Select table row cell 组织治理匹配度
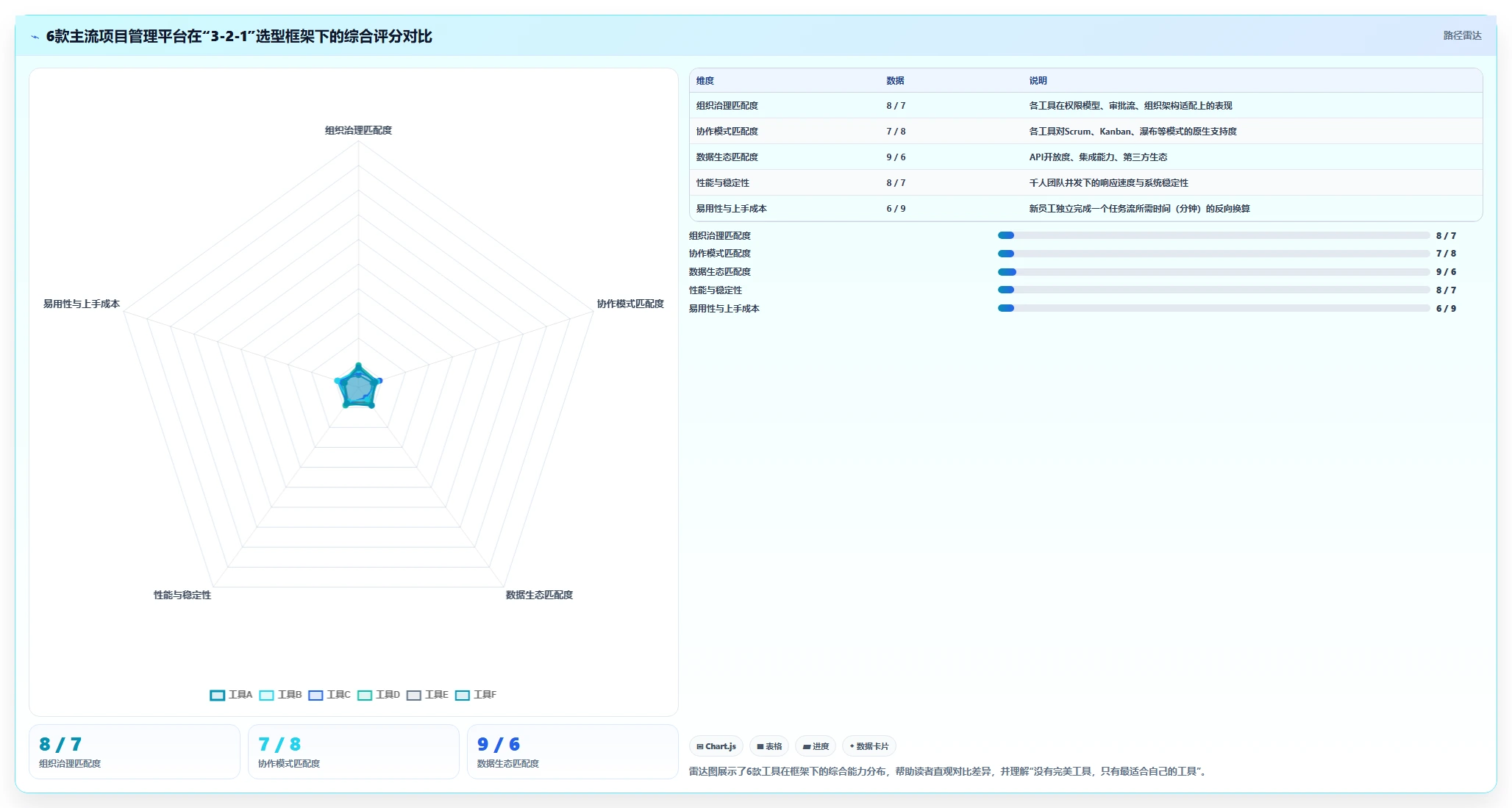Image resolution: width=1512 pixels, height=808 pixels. point(727,106)
